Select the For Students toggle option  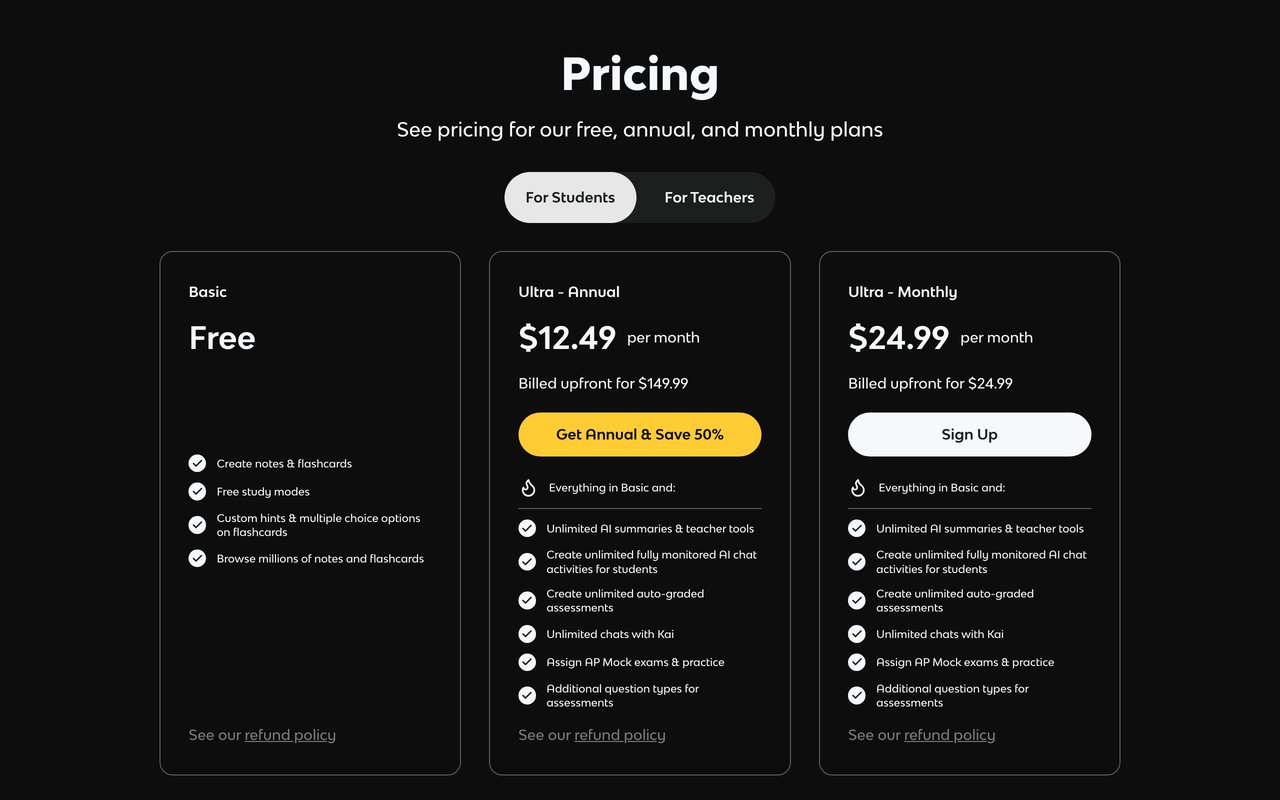(x=570, y=197)
